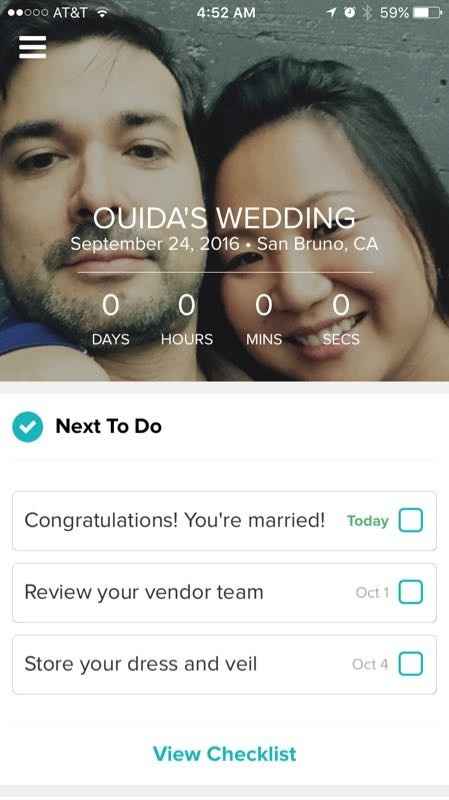Tap the Next To Do heading

tap(109, 426)
